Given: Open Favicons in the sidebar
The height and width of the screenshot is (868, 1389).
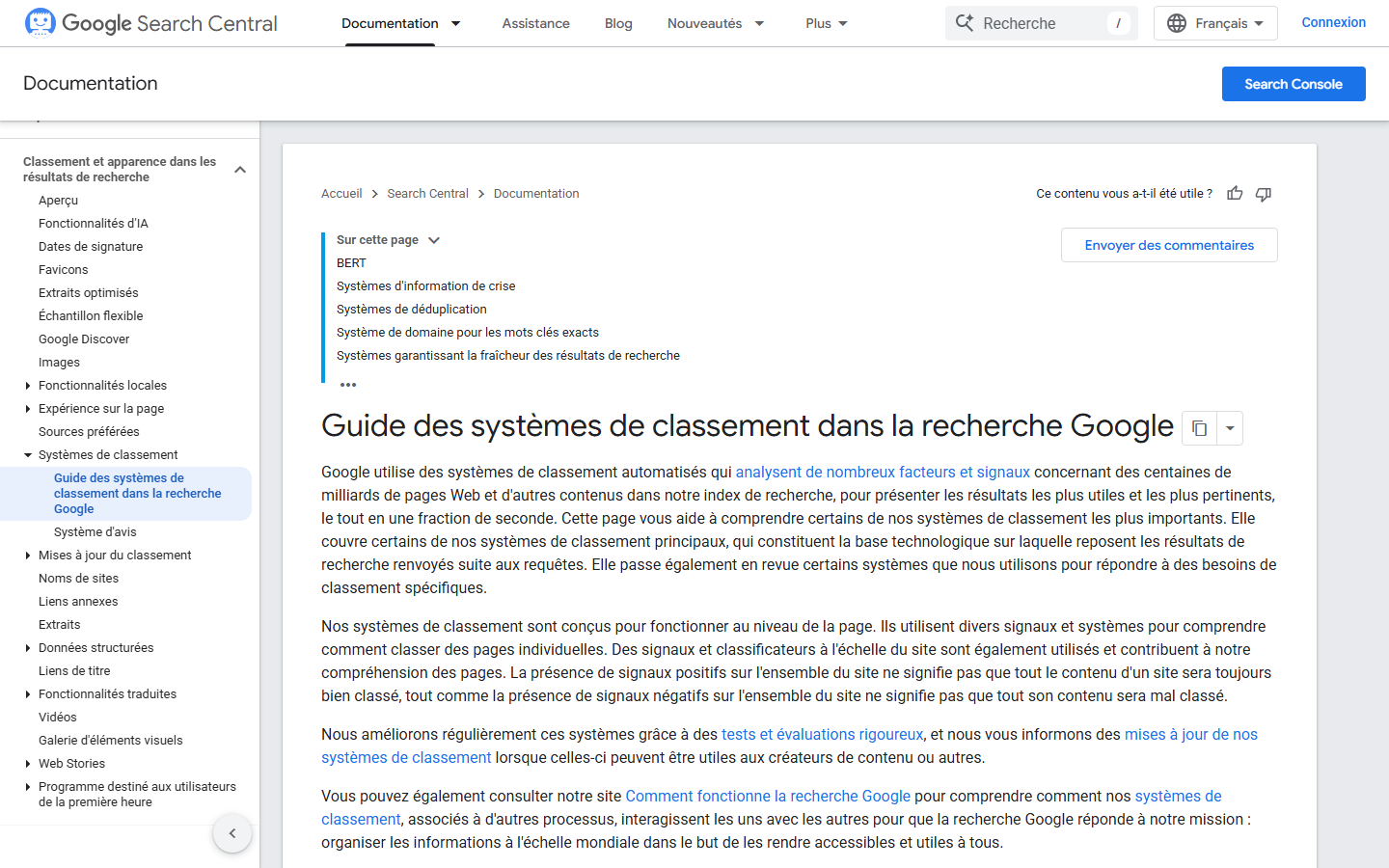Looking at the screenshot, I should click(63, 270).
